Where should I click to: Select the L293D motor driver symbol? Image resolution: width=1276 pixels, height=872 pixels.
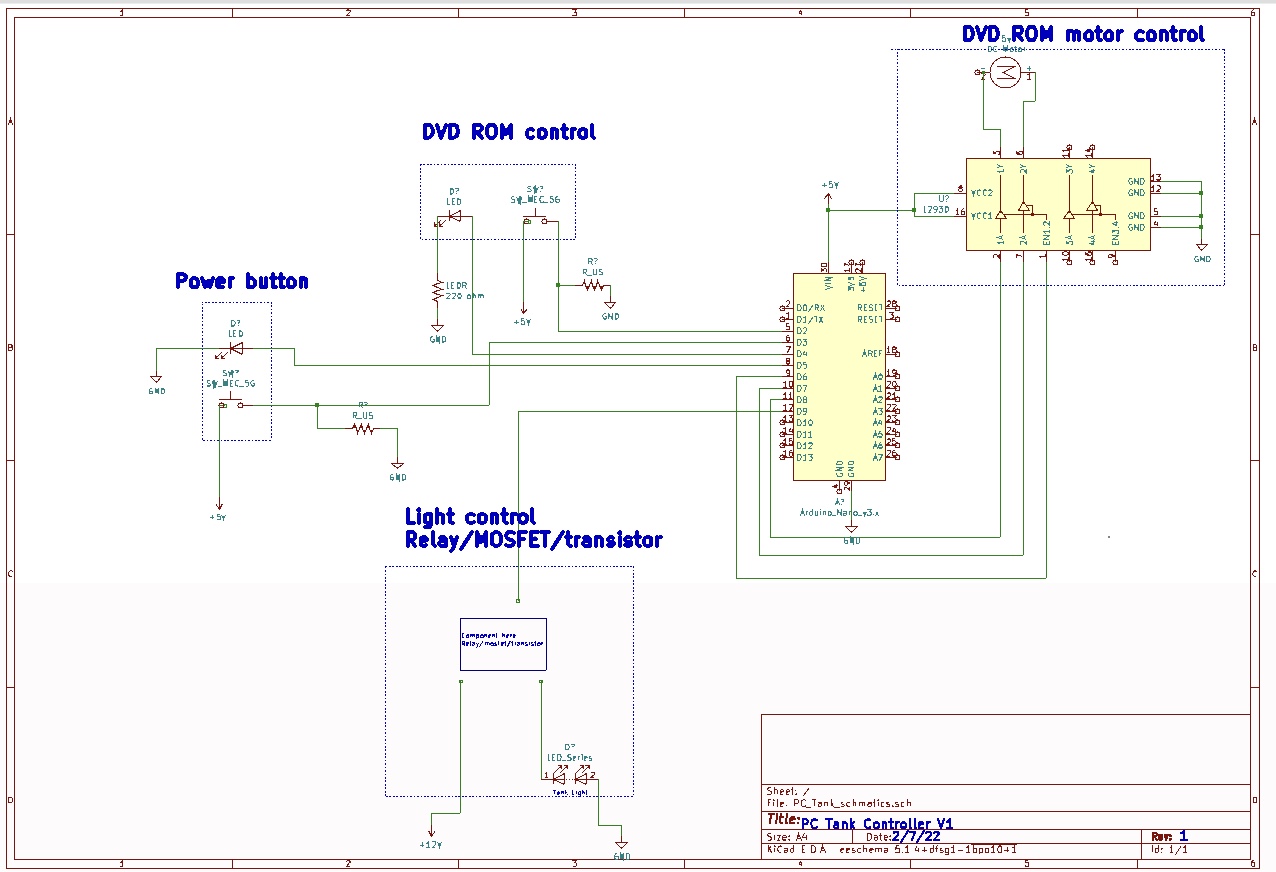1057,205
